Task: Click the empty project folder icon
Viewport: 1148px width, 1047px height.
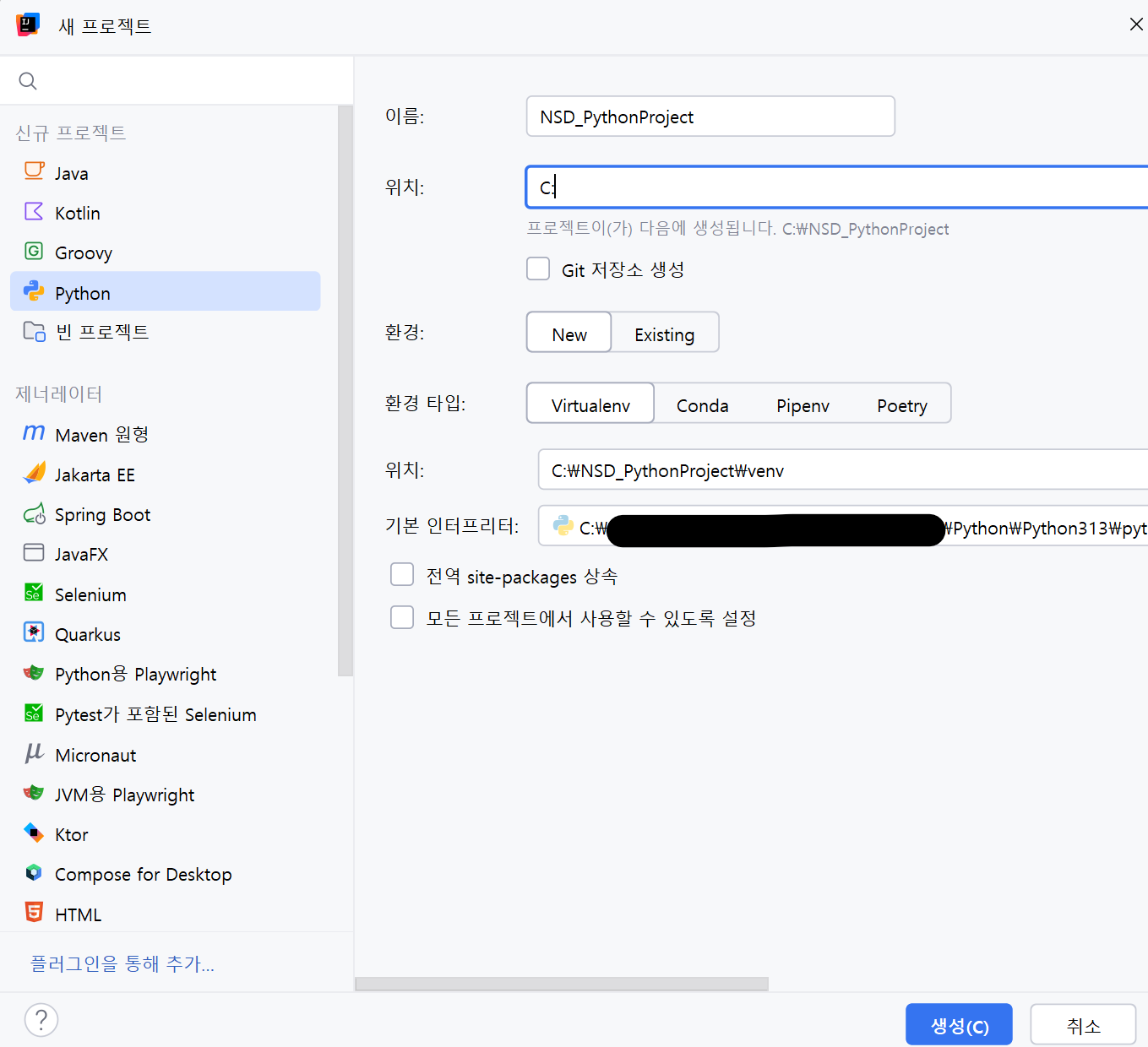Action: pyautogui.click(x=34, y=331)
